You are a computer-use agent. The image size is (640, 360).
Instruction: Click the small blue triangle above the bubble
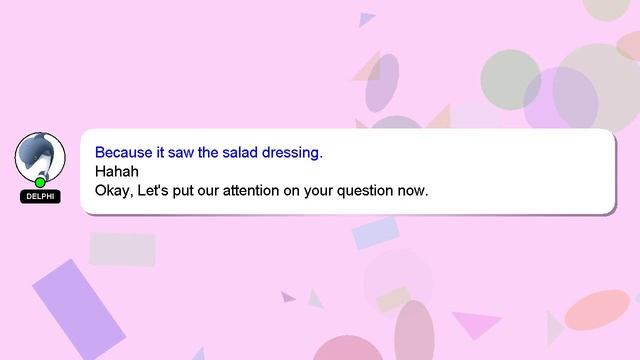coord(366,20)
